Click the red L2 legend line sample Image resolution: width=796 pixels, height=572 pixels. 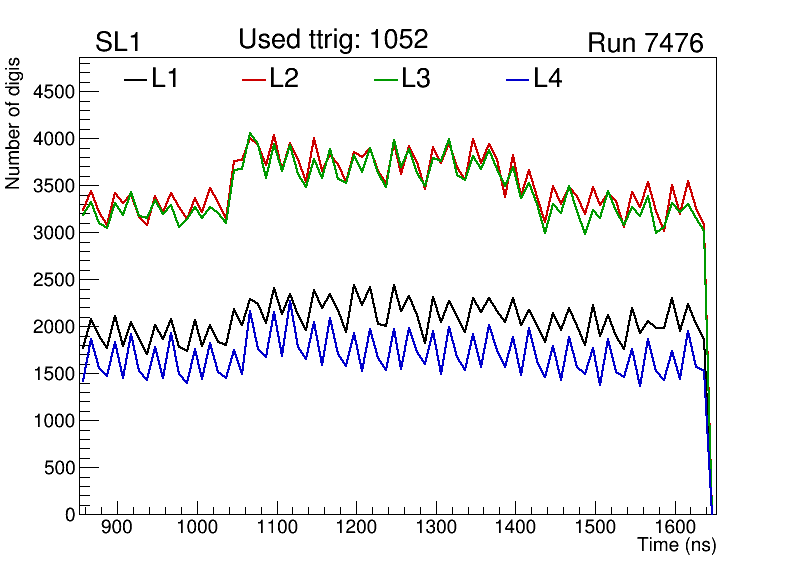tap(254, 78)
